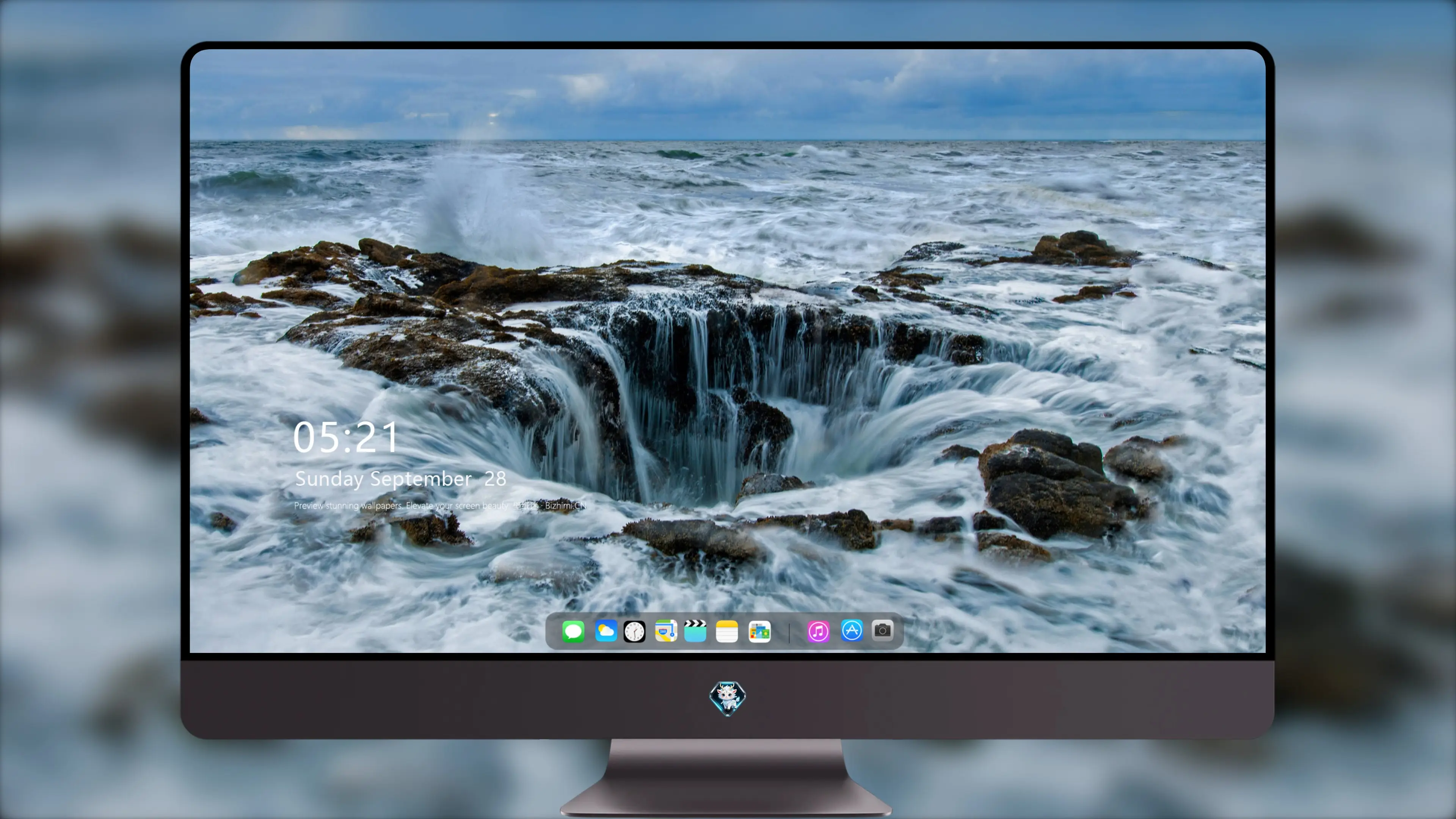Screen dimensions: 1456x819
Task: Open the yellow Notes app icon
Action: pyautogui.click(x=727, y=631)
